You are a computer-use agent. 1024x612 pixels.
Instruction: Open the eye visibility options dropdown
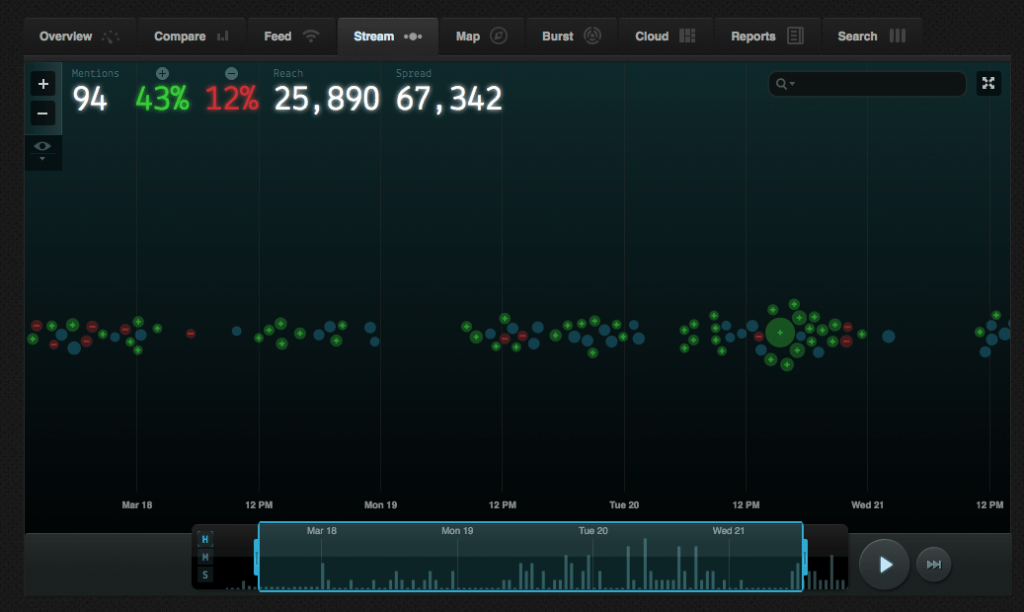click(x=43, y=150)
